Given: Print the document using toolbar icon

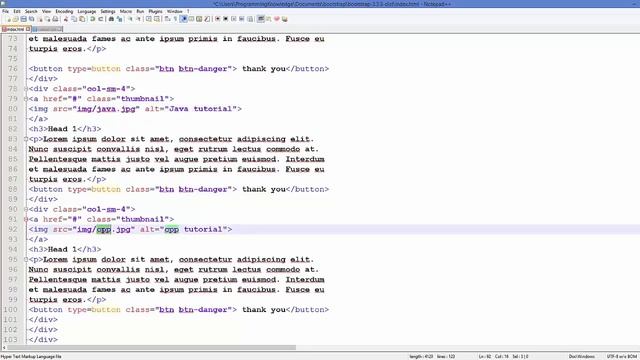Looking at the screenshot, I should pyautogui.click(x=55, y=19).
